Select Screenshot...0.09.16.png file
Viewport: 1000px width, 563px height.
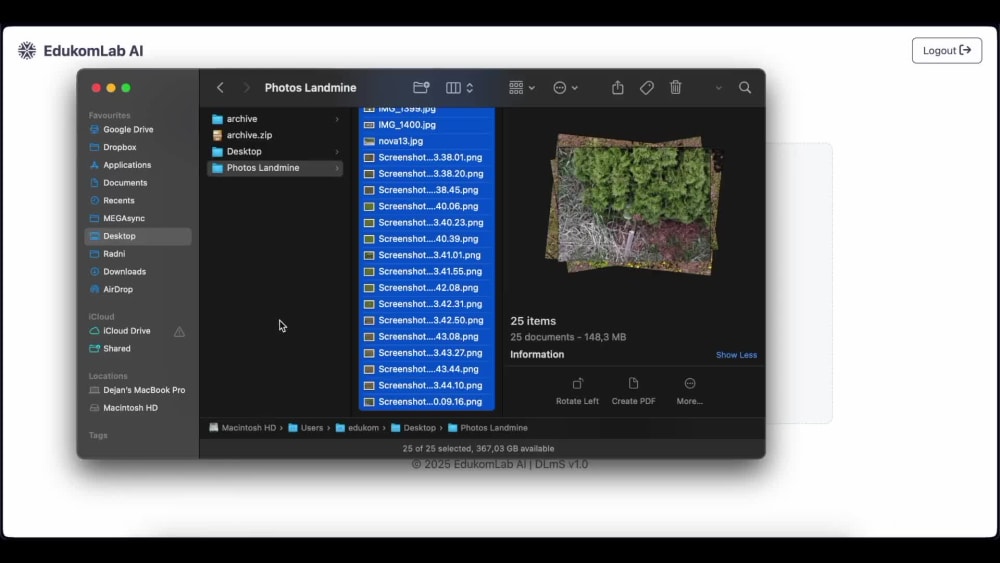[427, 402]
